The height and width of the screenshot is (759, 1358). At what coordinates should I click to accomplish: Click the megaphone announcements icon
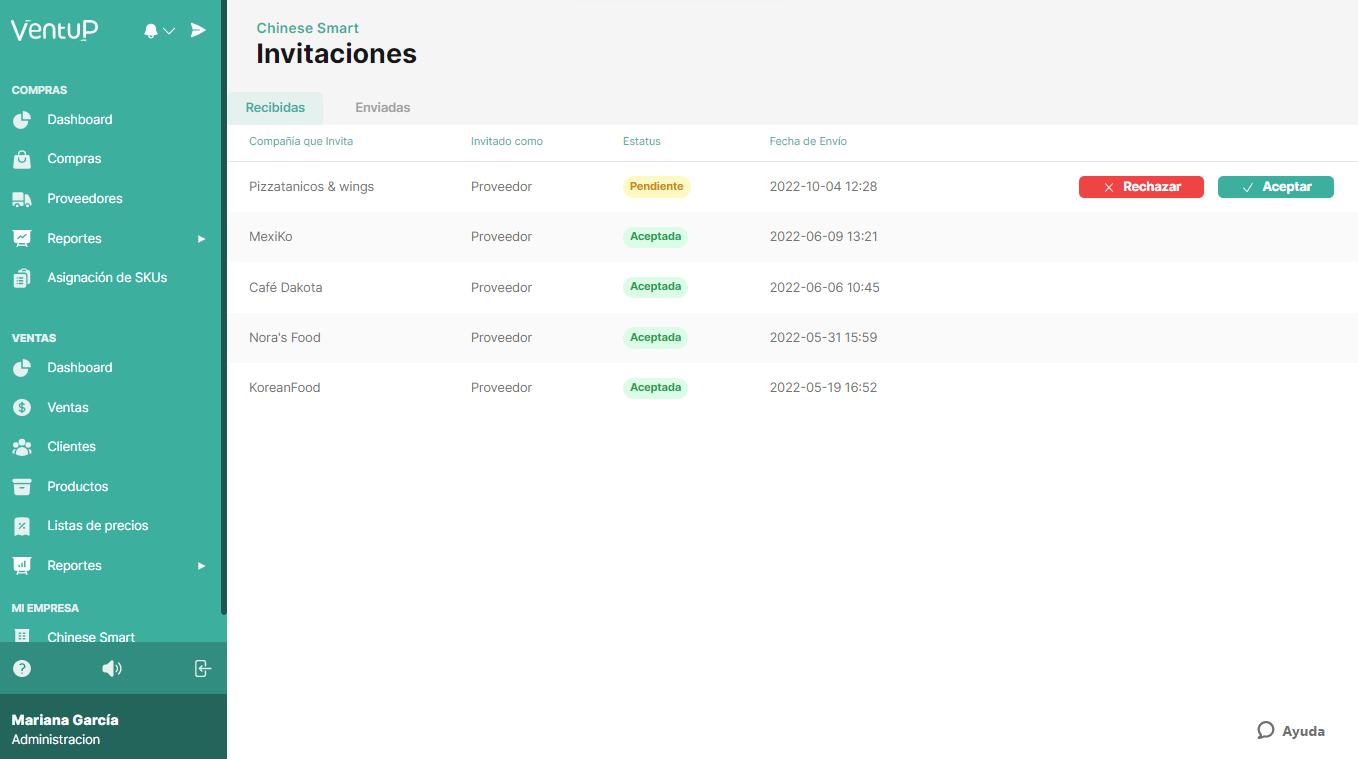112,669
